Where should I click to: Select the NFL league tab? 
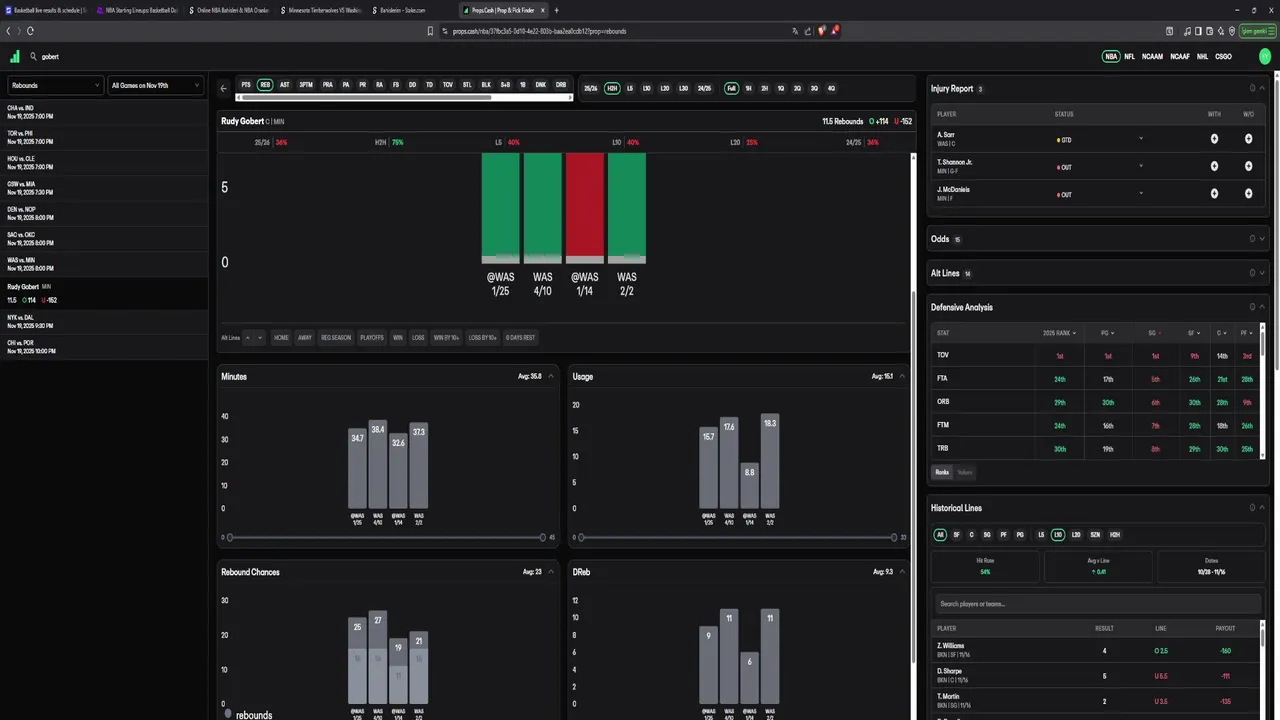[x=1129, y=57]
